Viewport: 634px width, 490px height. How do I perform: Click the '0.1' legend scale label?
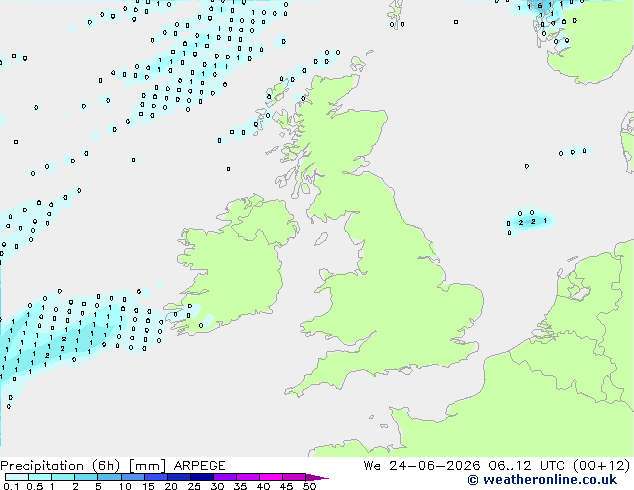pyautogui.click(x=11, y=486)
